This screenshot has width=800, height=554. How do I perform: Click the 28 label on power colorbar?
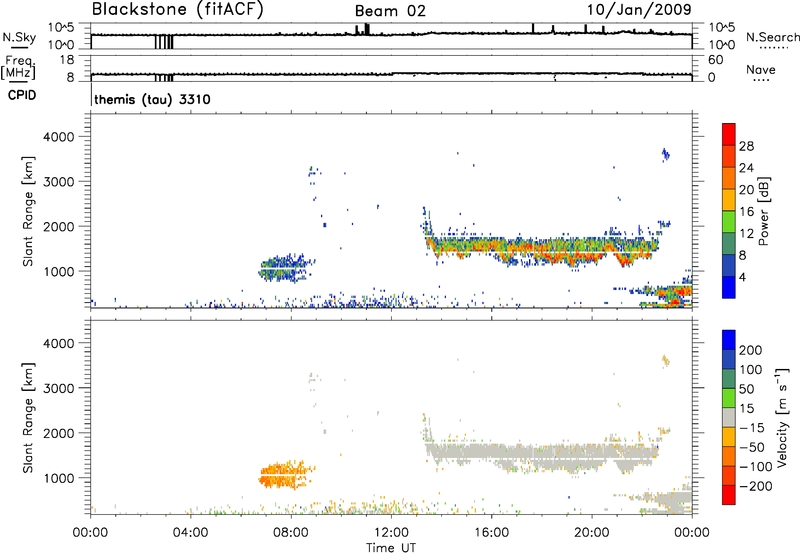click(746, 146)
